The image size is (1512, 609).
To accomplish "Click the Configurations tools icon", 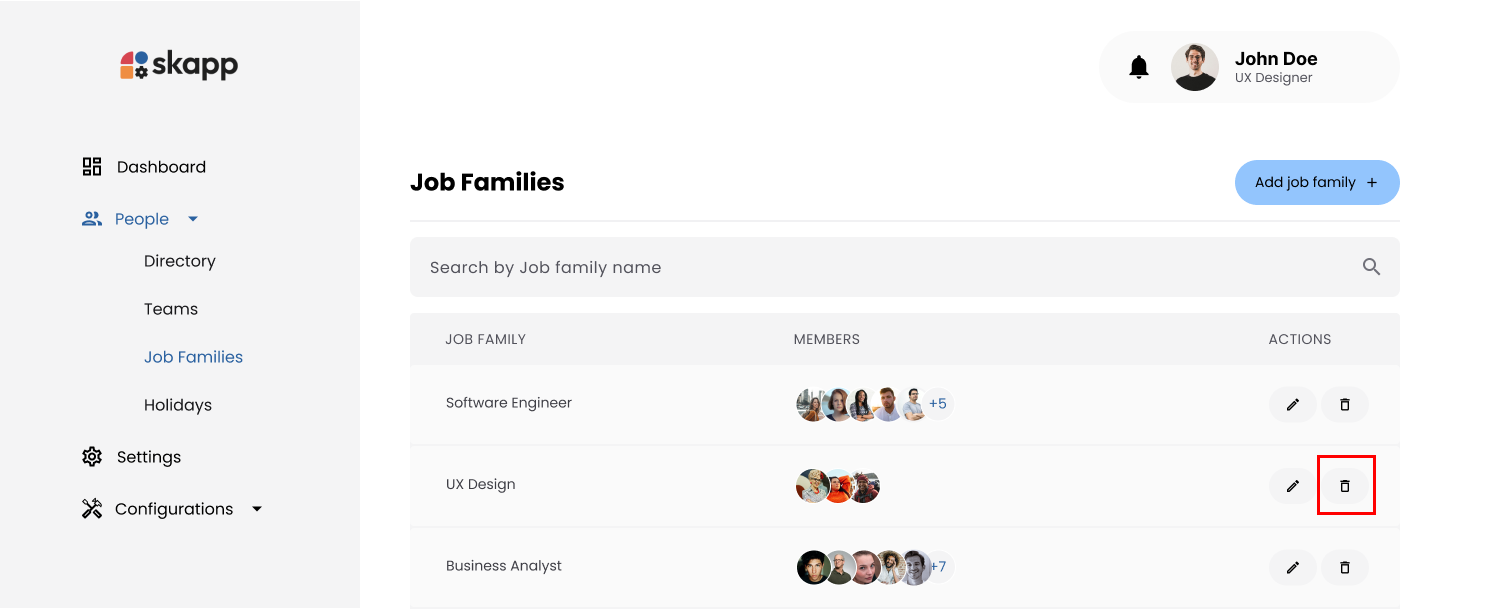I will (91, 508).
